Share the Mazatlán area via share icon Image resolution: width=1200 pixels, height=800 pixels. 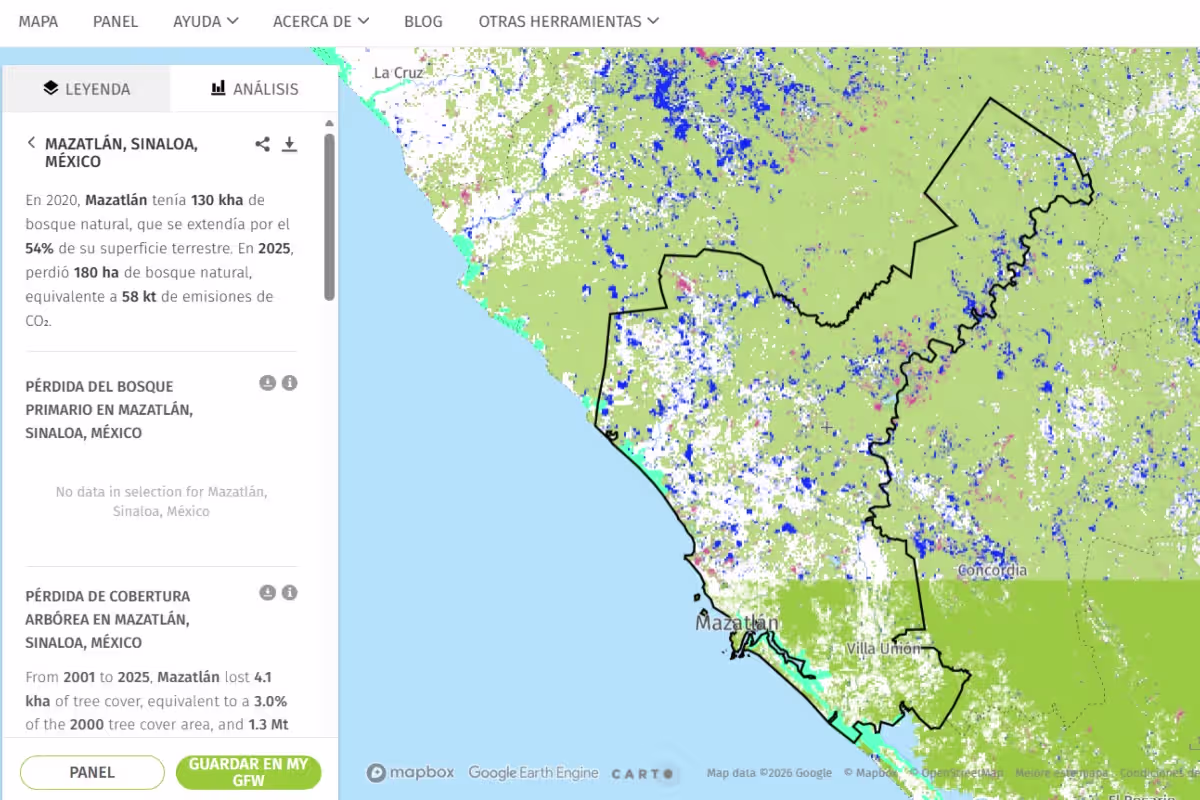pos(262,144)
